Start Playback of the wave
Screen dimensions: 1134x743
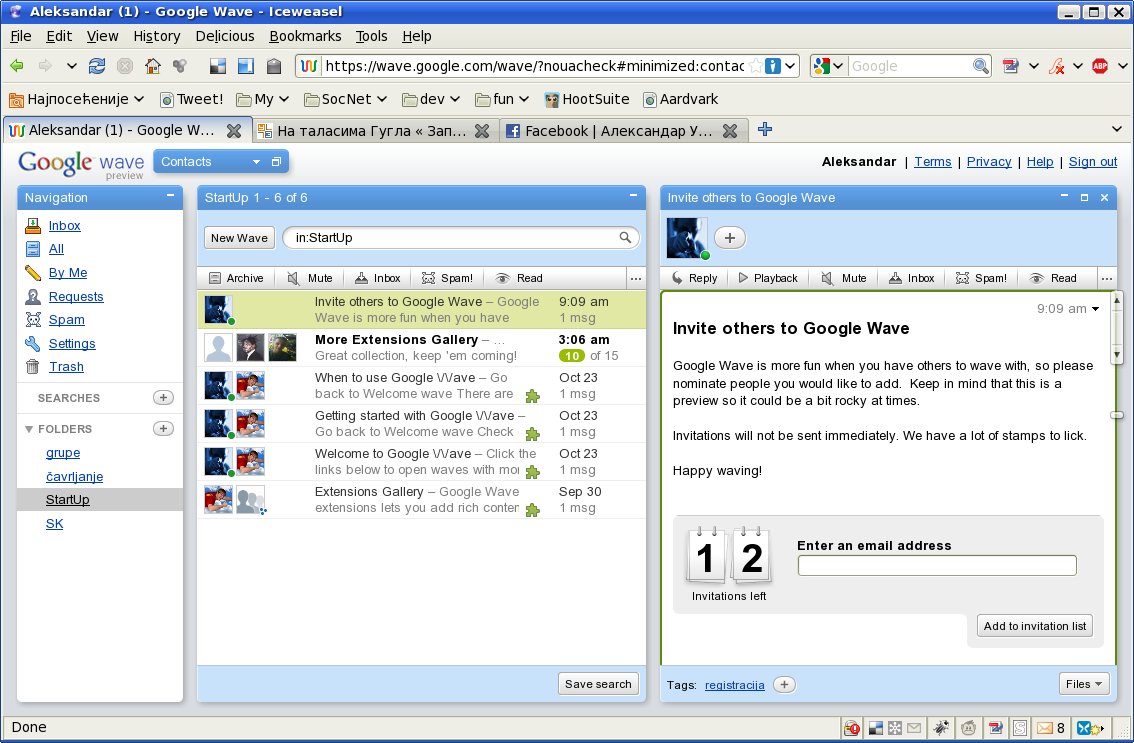pyautogui.click(x=768, y=278)
